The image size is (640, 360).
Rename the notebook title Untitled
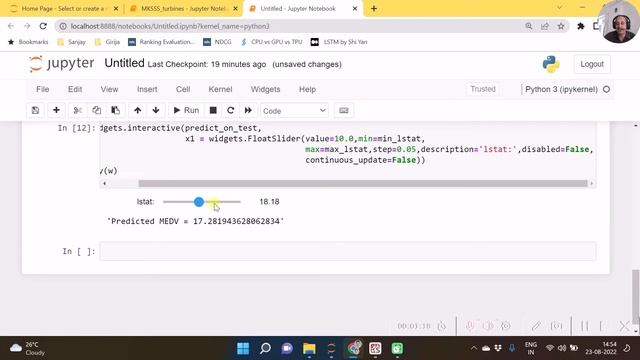coord(124,63)
